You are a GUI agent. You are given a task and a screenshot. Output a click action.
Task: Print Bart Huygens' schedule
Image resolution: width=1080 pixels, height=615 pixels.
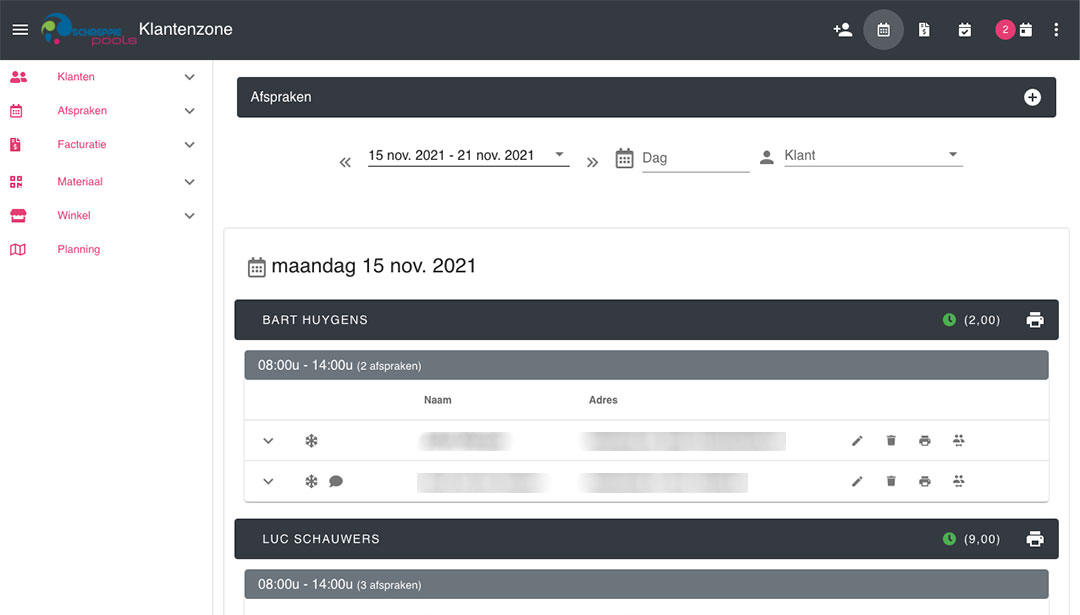click(1035, 320)
